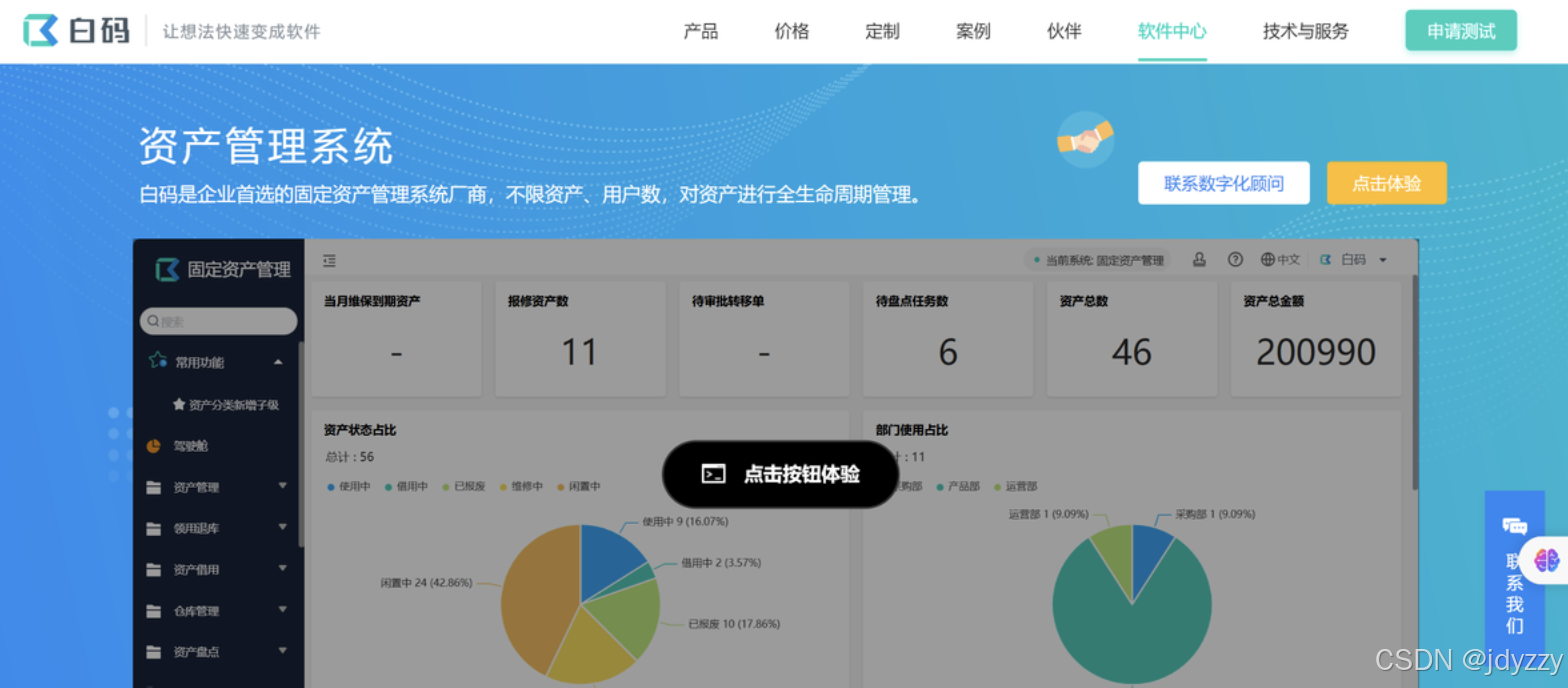Screen dimensions: 1568x688
Task: Click the label 运营部 1 (9.09%)
Action: (x=1049, y=514)
